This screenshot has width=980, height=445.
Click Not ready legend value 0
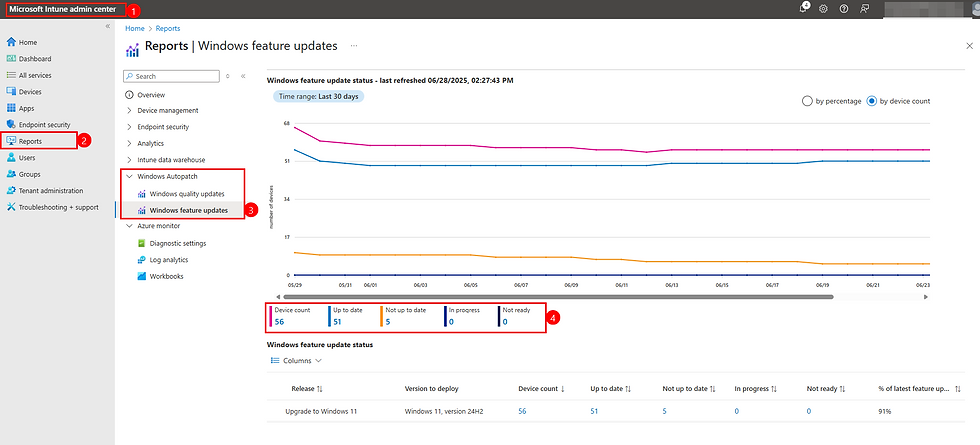(505, 322)
